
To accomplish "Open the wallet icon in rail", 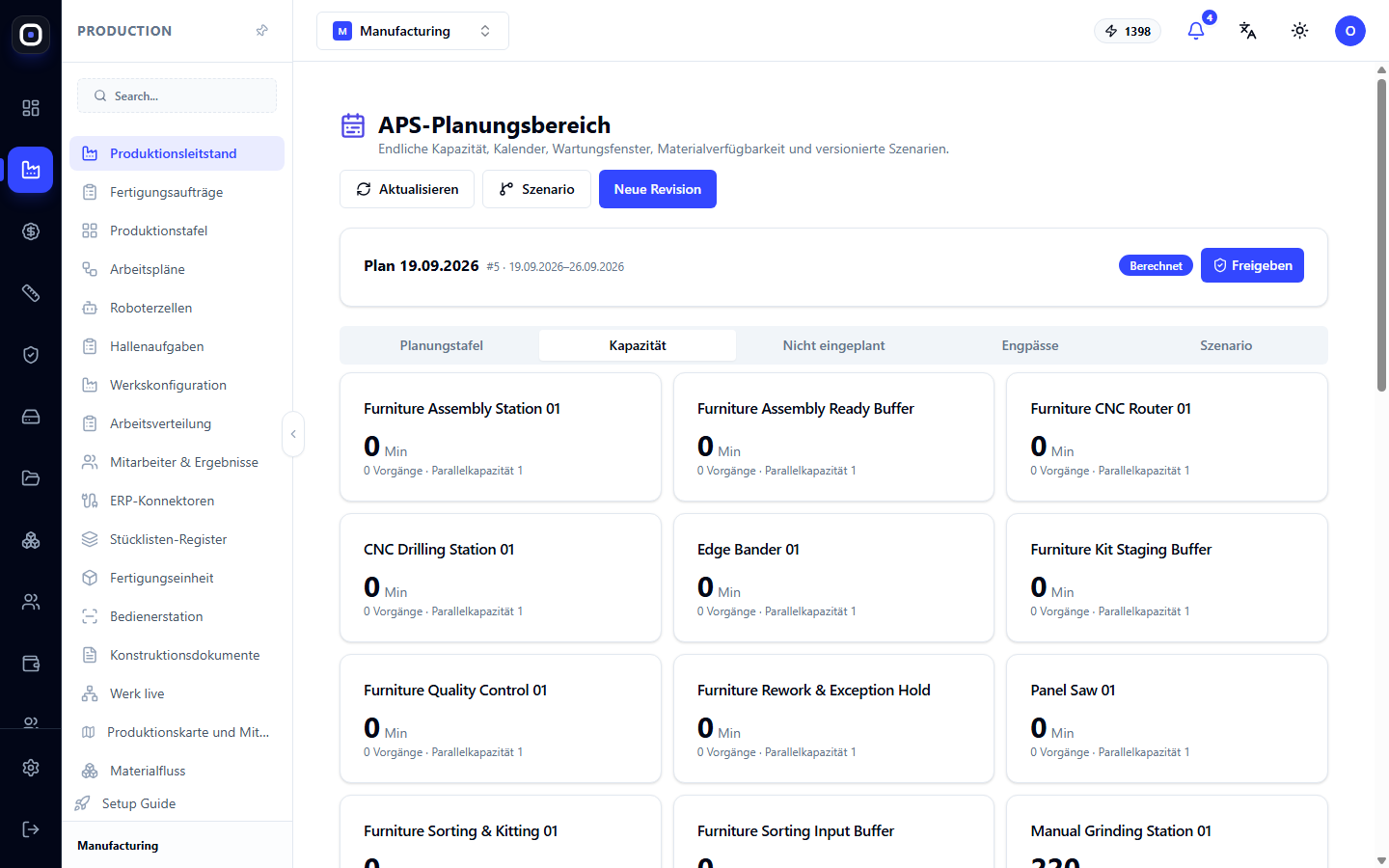I will pyautogui.click(x=31, y=664).
